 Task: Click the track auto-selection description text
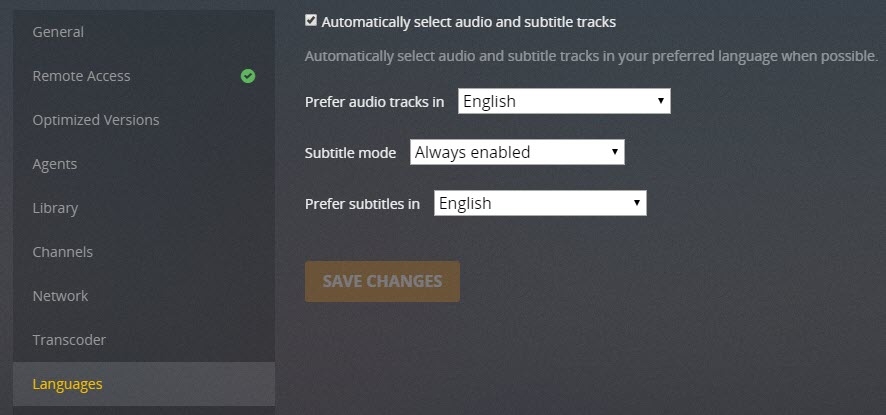[590, 56]
